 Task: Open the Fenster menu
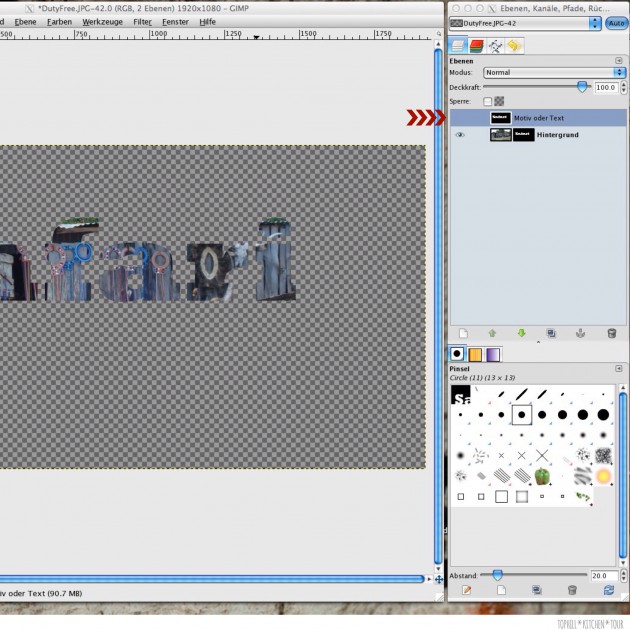click(x=175, y=22)
